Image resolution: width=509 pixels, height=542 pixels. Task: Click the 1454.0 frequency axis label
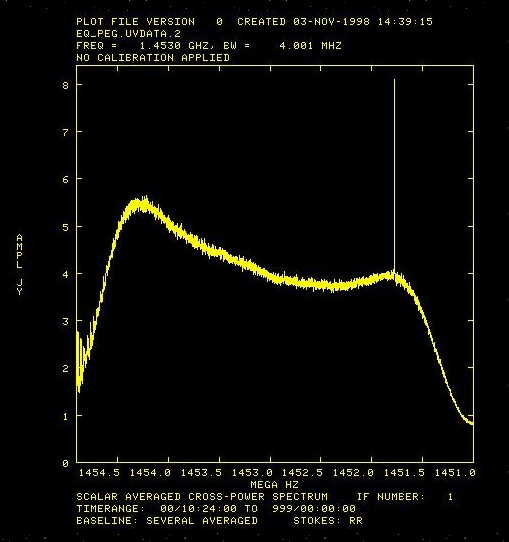click(x=150, y=473)
